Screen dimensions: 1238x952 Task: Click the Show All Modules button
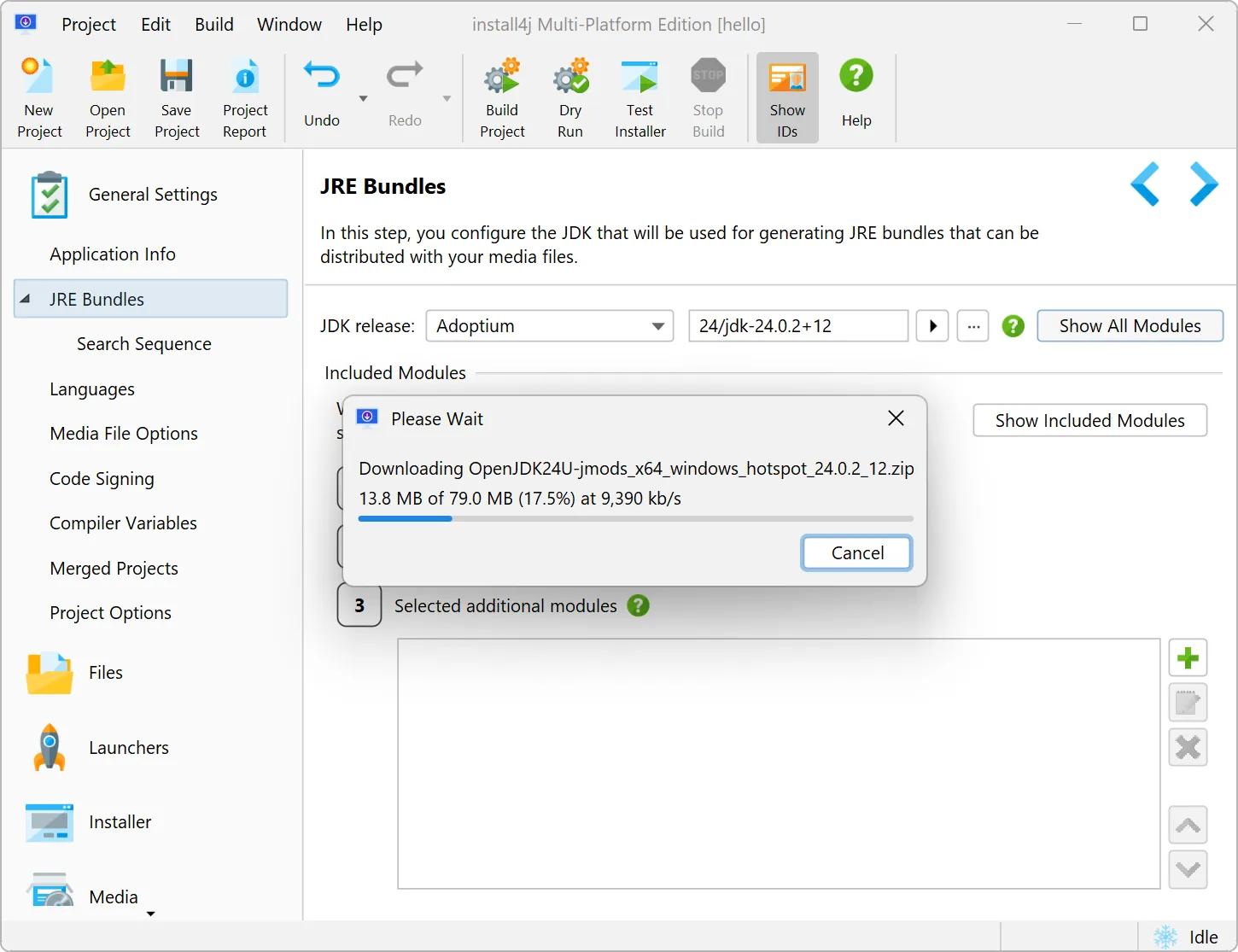1129,326
